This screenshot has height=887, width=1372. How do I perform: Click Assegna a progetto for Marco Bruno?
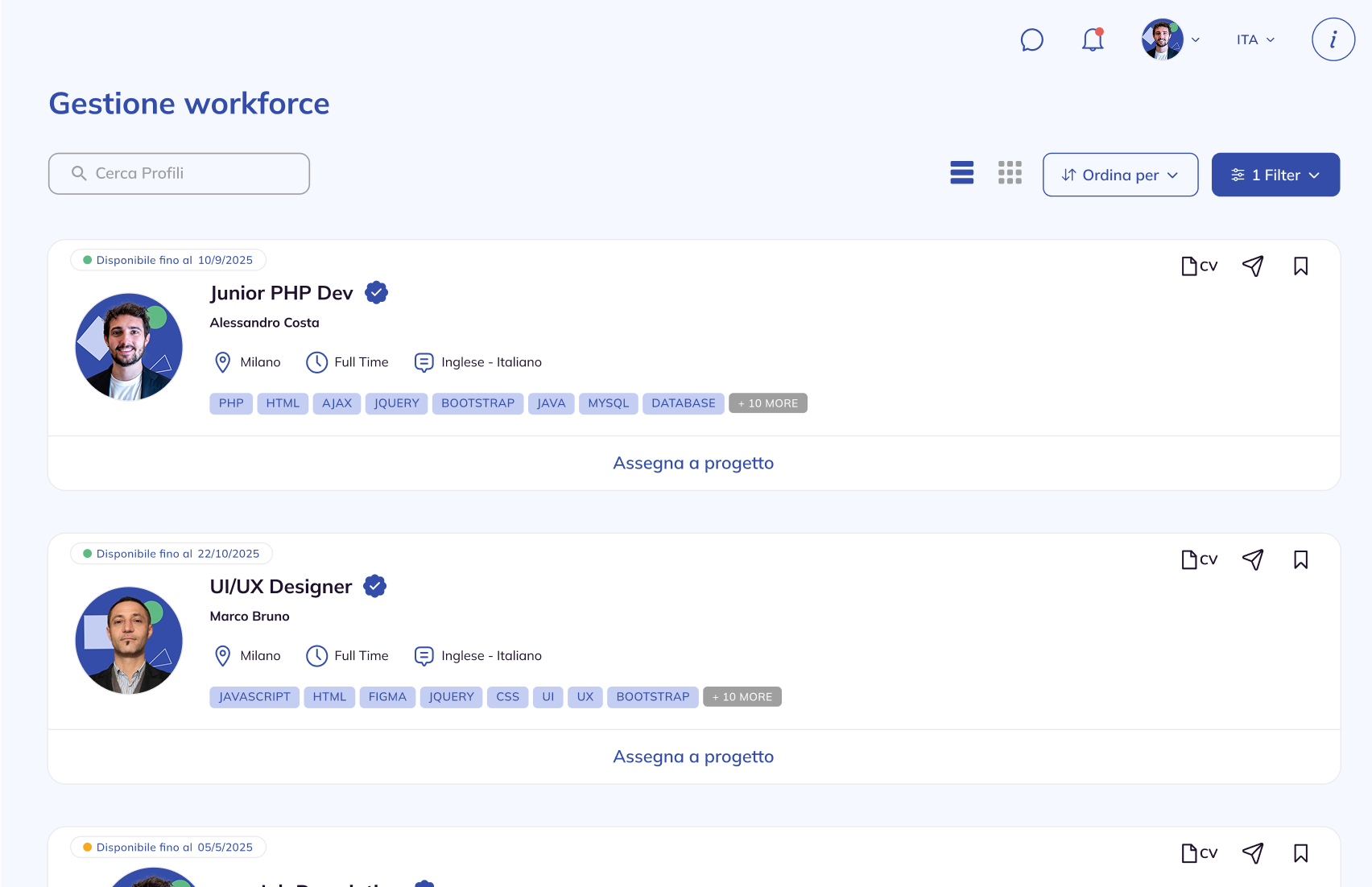[693, 757]
